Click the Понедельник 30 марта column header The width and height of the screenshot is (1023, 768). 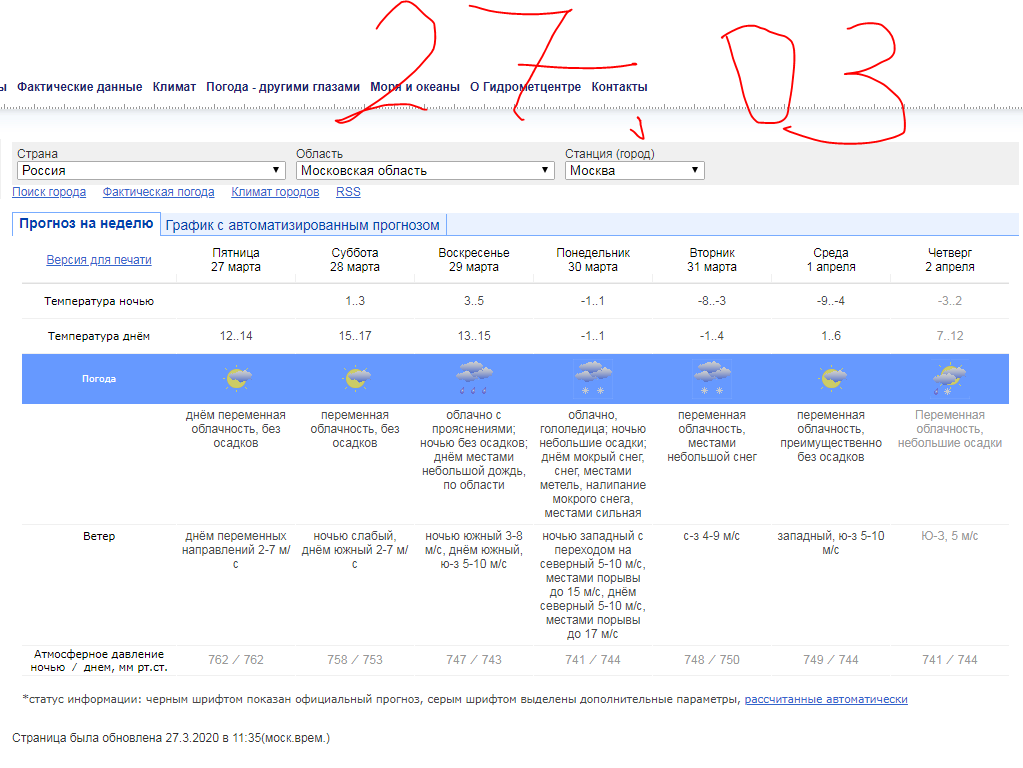tap(593, 260)
